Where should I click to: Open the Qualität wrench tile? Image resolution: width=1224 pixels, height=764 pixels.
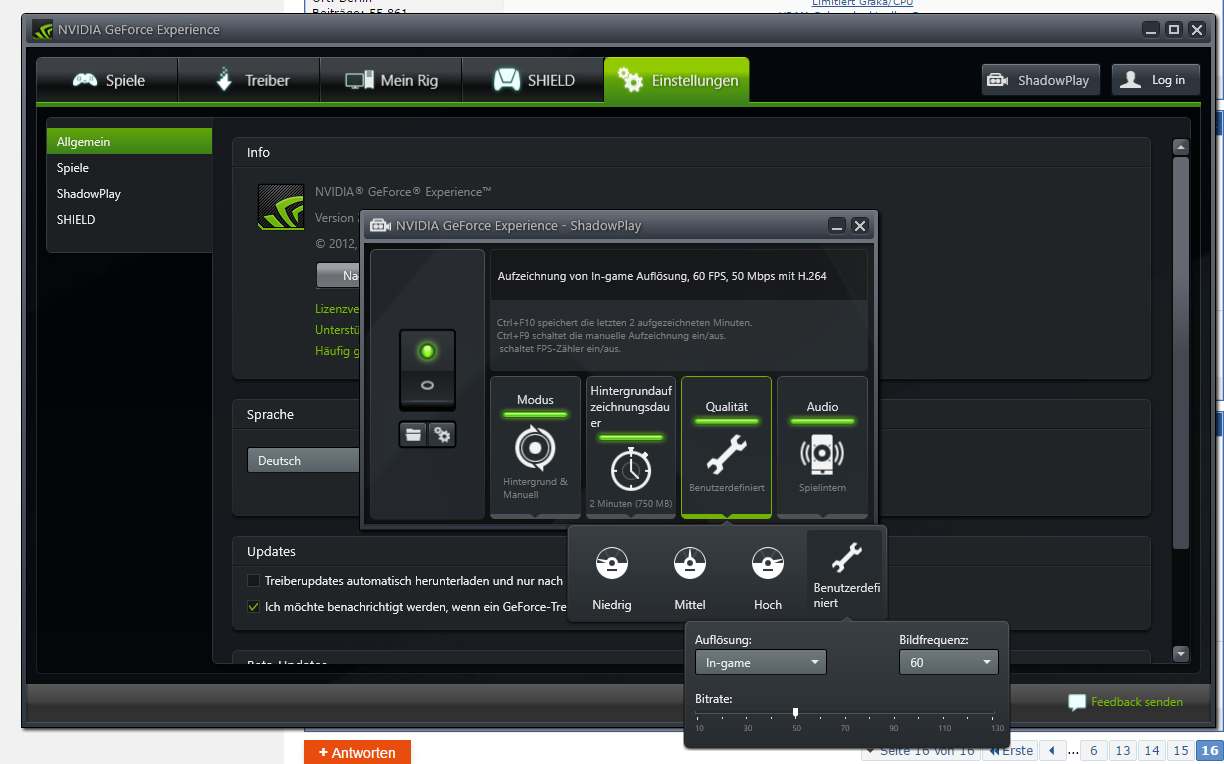pyautogui.click(x=726, y=447)
